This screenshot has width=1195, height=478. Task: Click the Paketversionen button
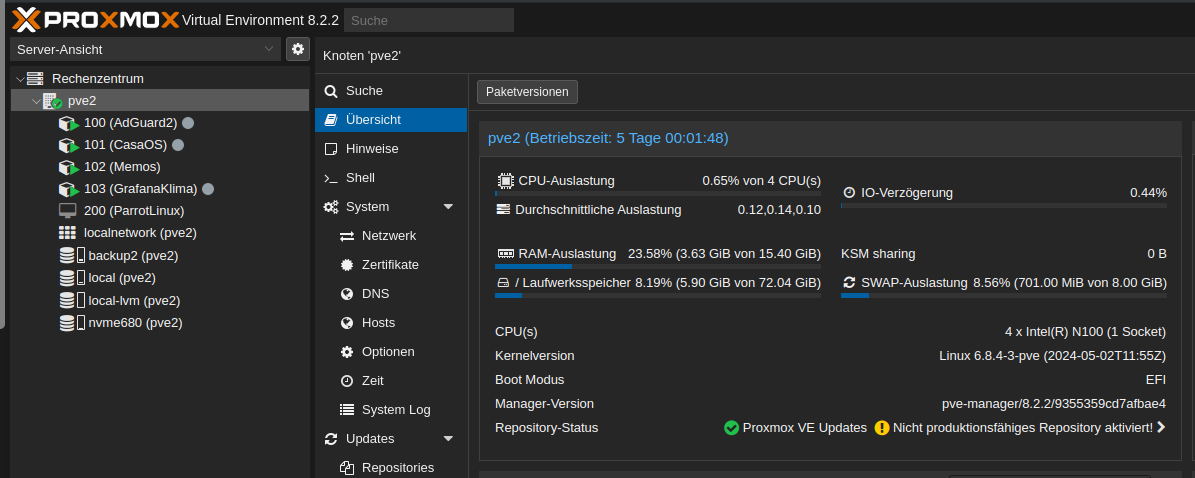[527, 91]
